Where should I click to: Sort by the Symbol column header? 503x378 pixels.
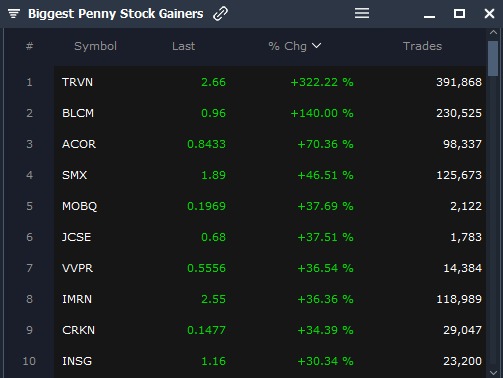point(95,46)
